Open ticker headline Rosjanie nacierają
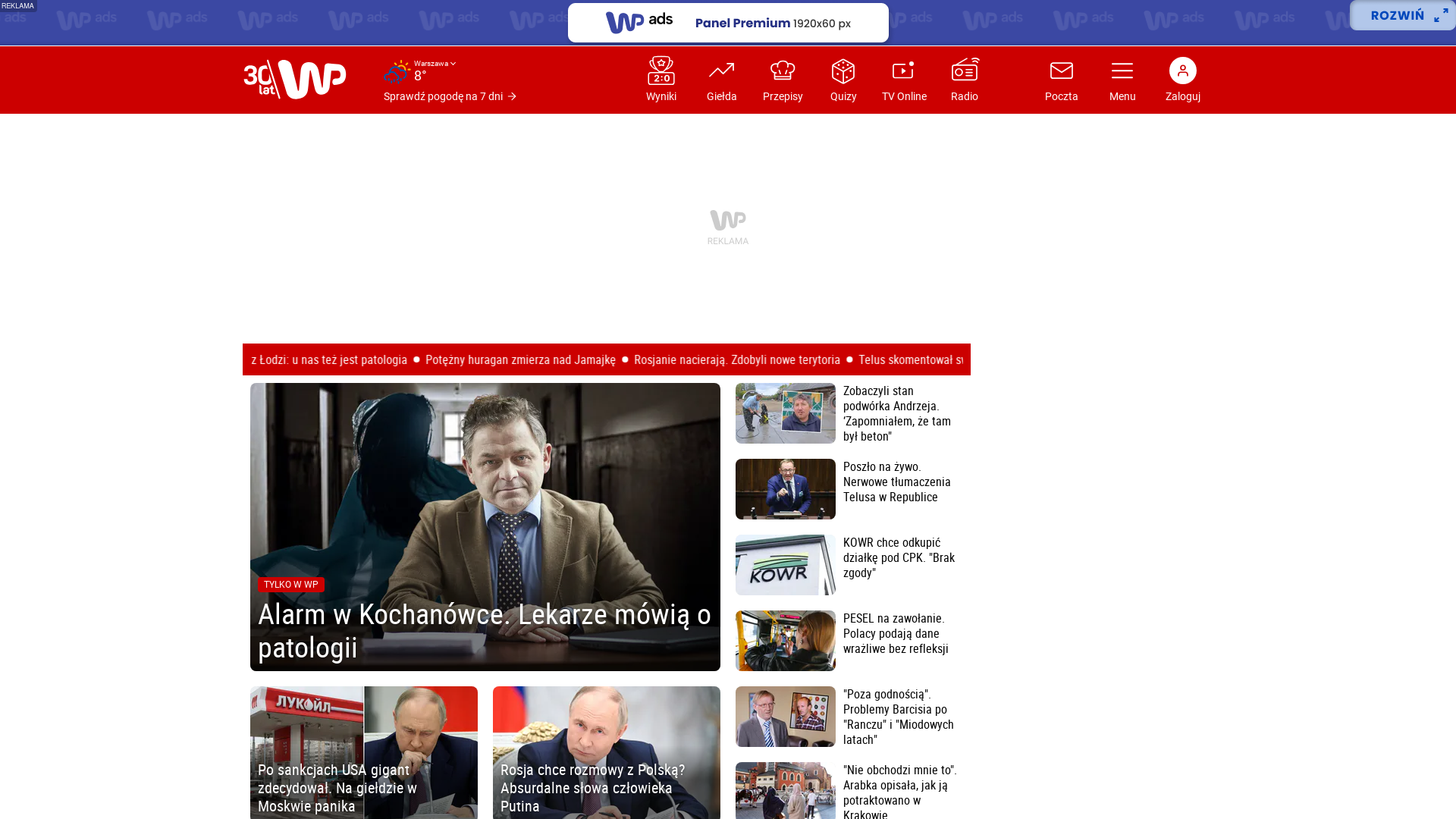This screenshot has width=1456, height=819. click(x=736, y=359)
